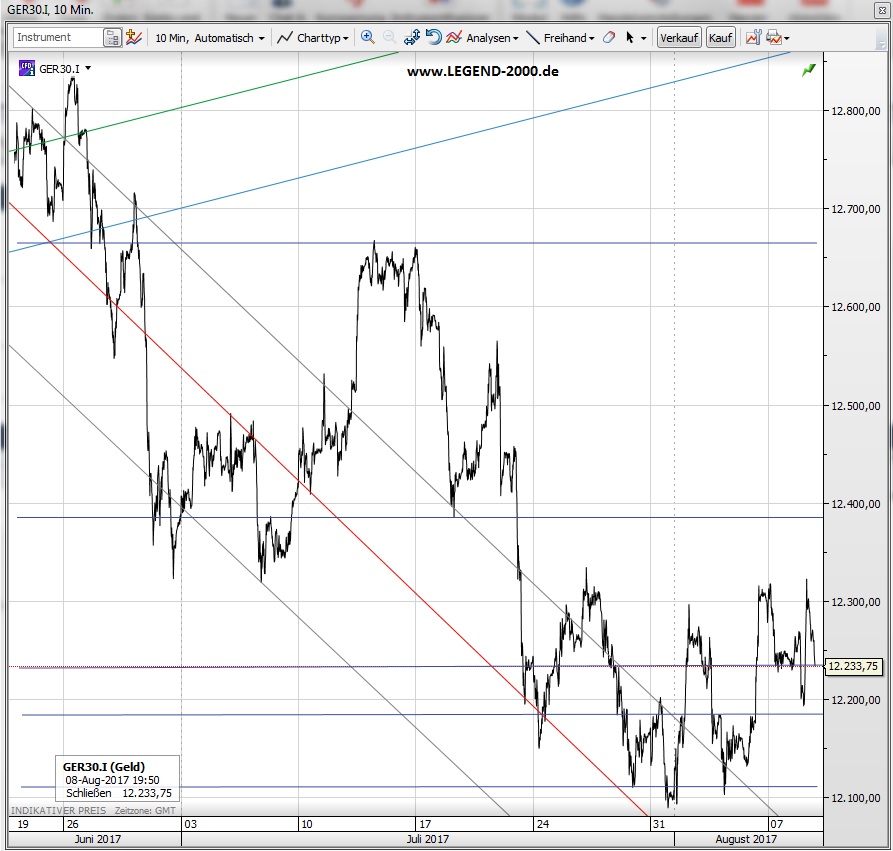Click the zoom out magnifier

pos(389,38)
